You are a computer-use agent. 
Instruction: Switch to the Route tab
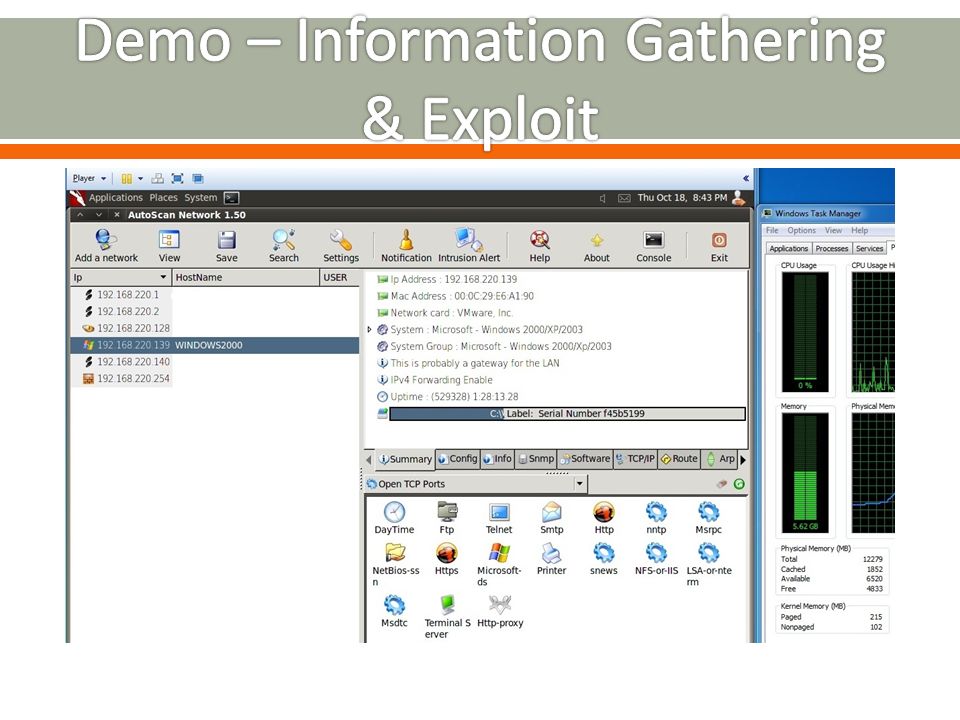[679, 459]
